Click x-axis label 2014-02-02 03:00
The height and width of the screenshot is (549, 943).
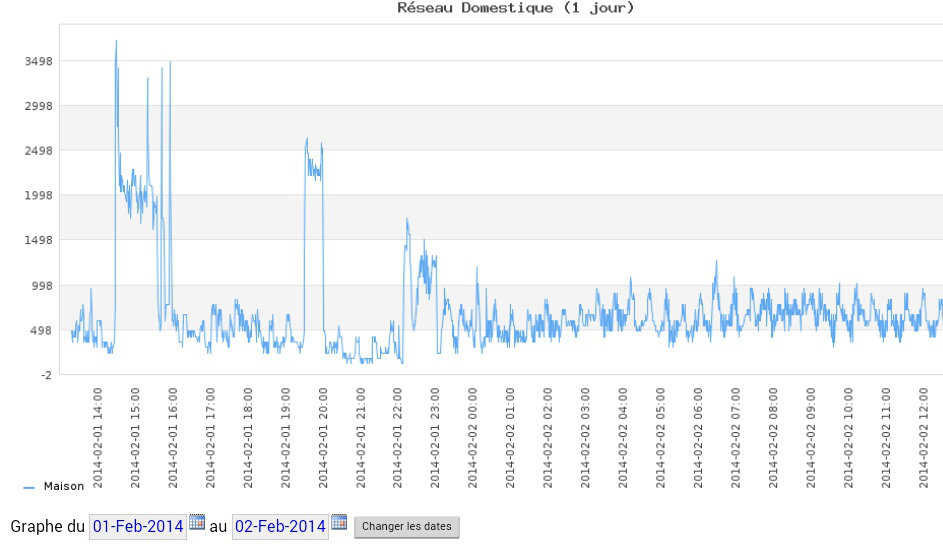pyautogui.click(x=585, y=438)
